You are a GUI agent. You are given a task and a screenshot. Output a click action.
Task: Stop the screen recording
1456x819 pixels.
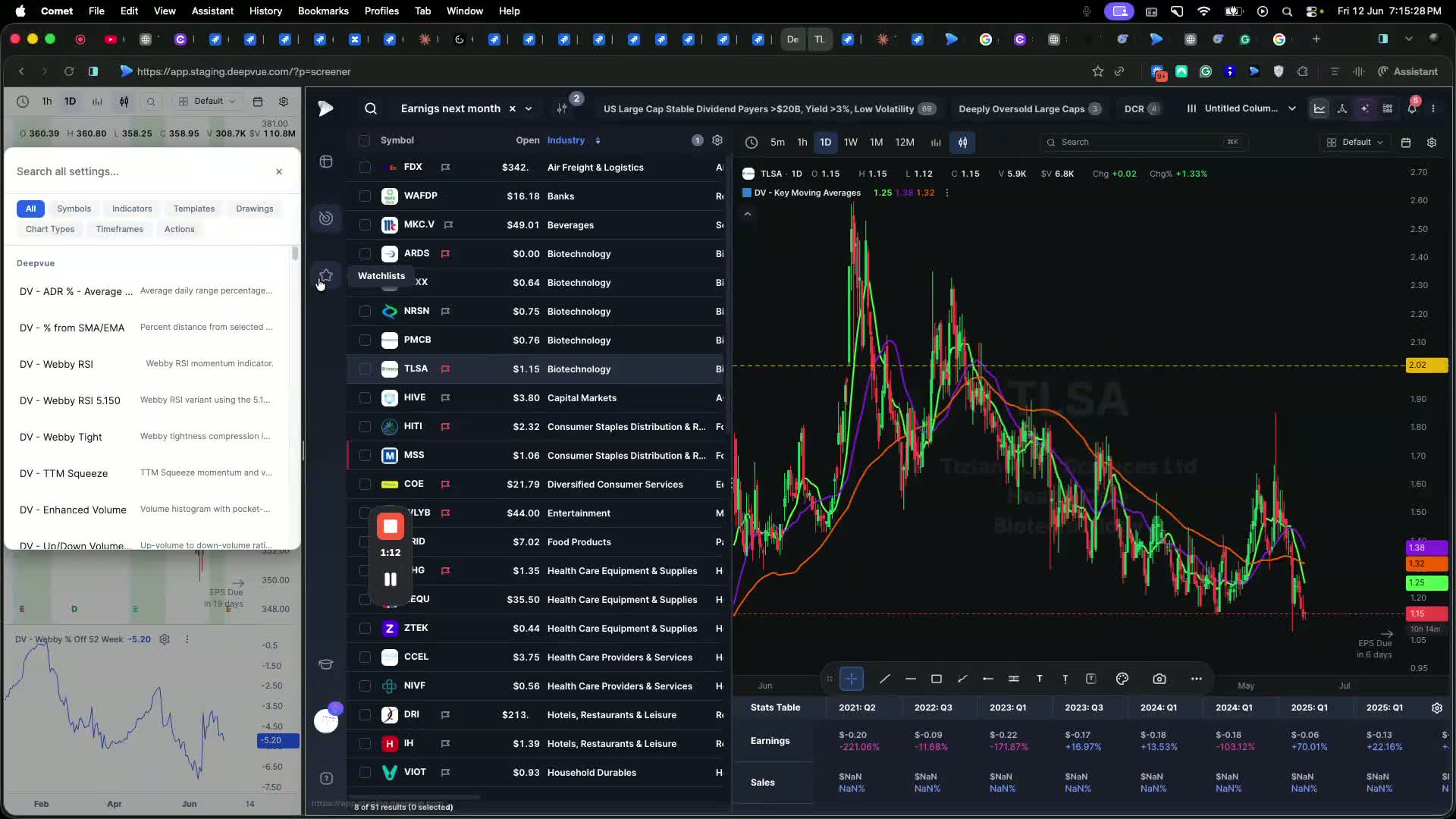391,526
